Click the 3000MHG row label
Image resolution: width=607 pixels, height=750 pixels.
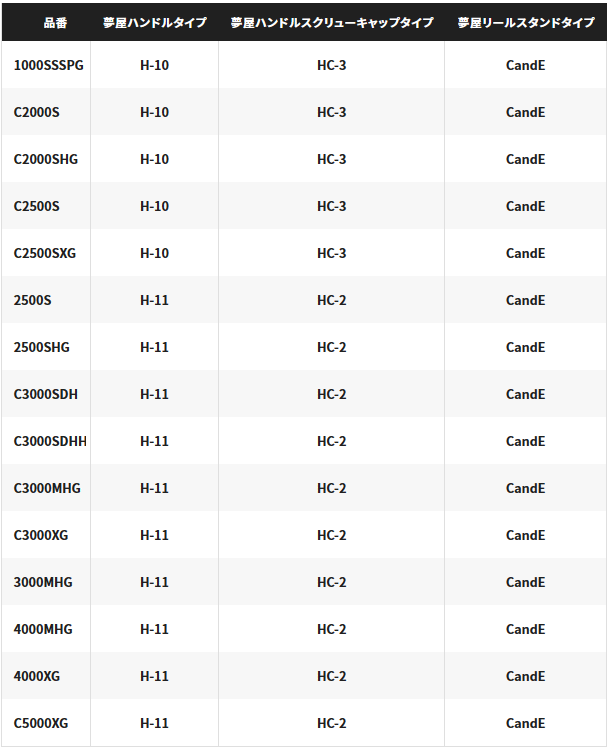click(x=43, y=582)
